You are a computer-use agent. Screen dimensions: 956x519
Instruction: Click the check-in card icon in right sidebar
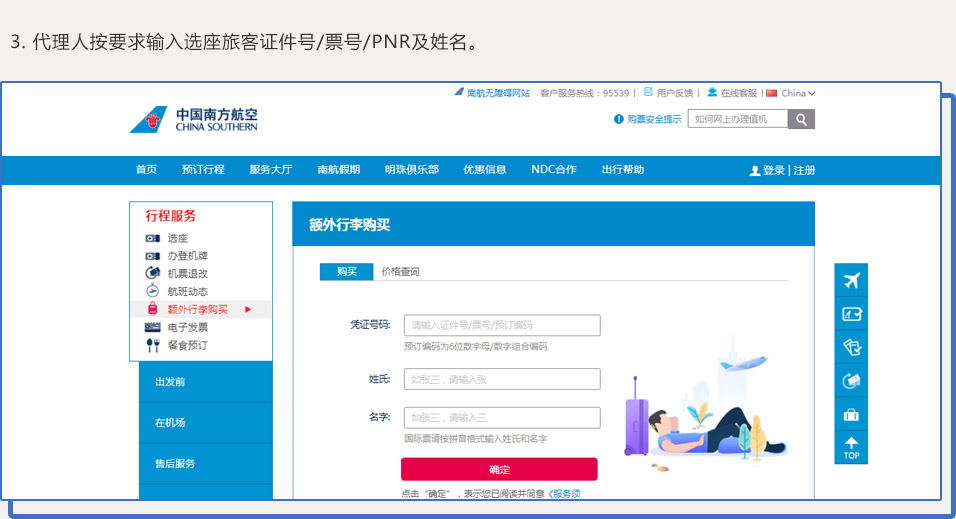[851, 314]
